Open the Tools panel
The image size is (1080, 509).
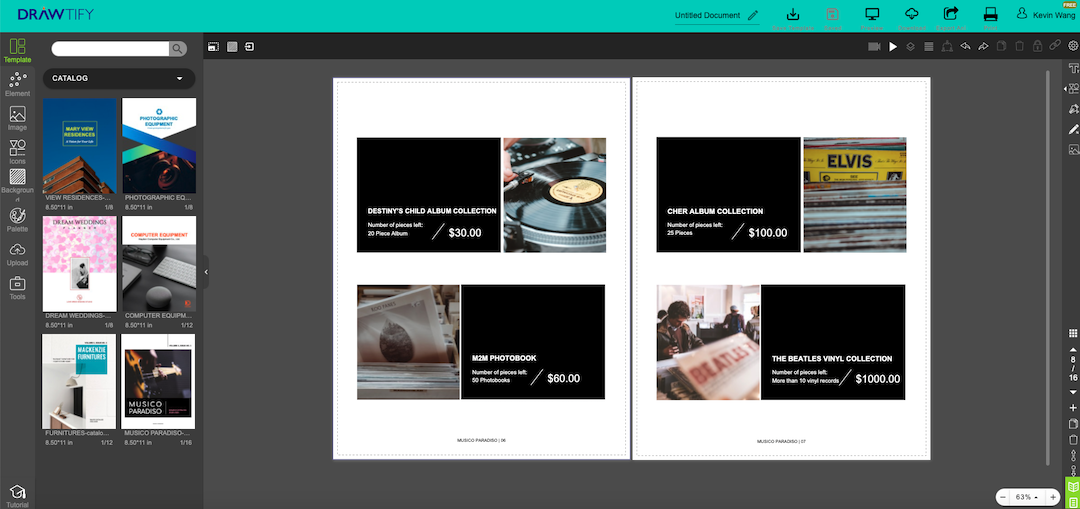coord(17,288)
